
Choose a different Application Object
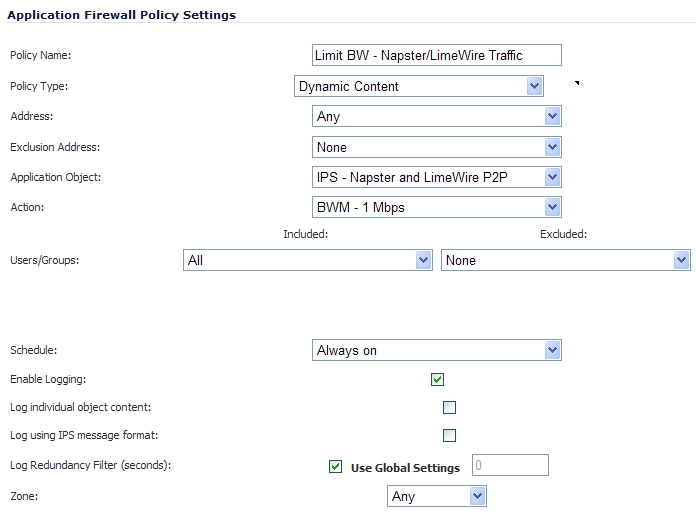(x=436, y=177)
